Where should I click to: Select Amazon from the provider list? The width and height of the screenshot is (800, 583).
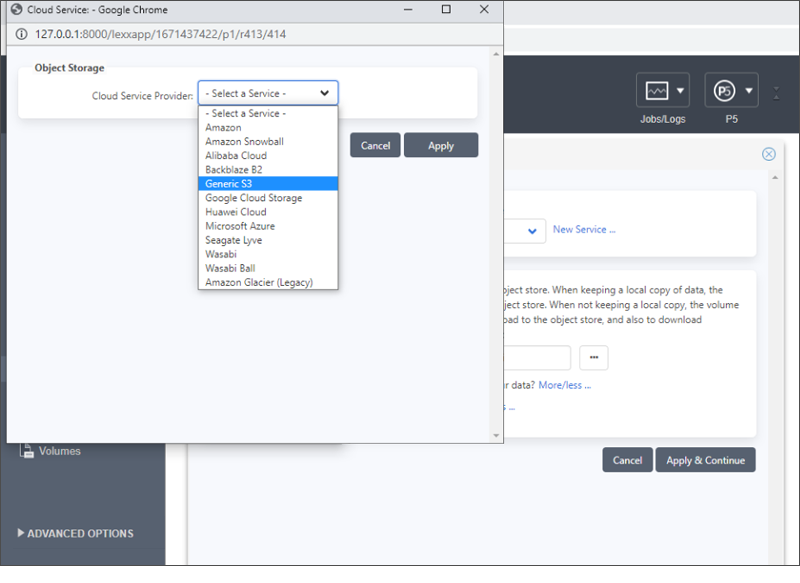[x=268, y=128]
